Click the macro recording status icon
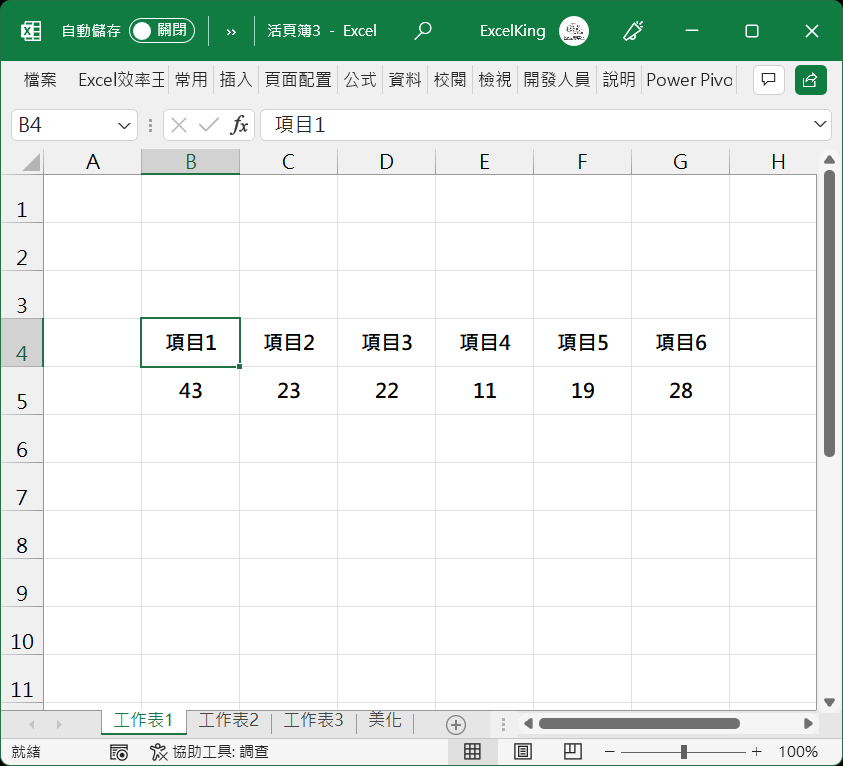Viewport: 843px width, 766px height. tap(119, 752)
